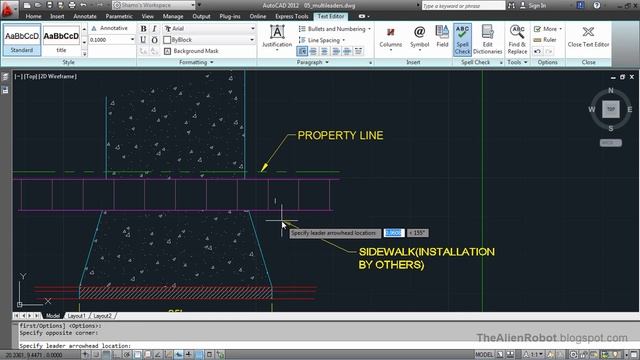Apply Underline formatting

coord(143,40)
